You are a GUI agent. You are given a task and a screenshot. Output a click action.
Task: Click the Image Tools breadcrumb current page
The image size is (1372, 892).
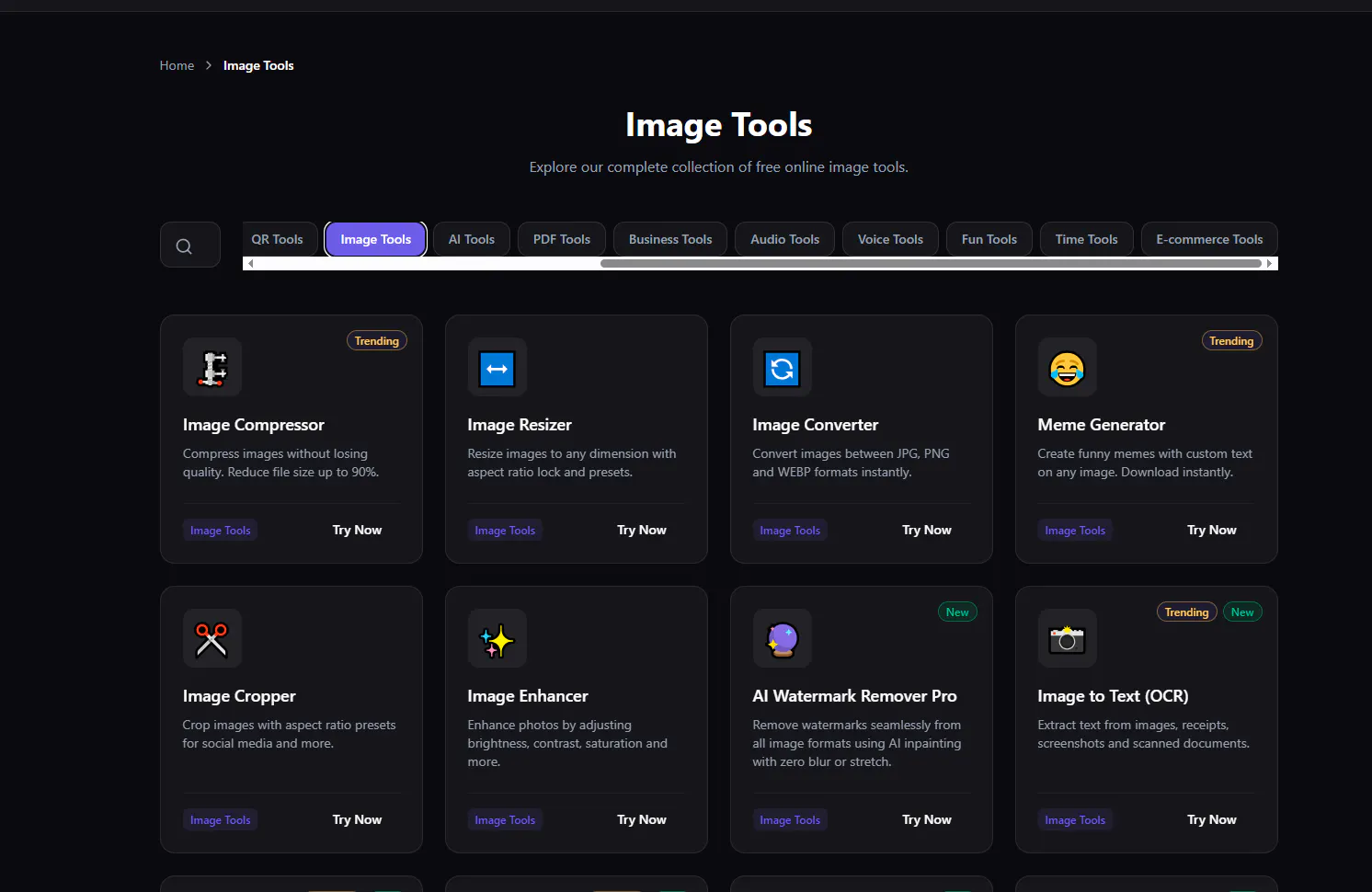click(258, 65)
